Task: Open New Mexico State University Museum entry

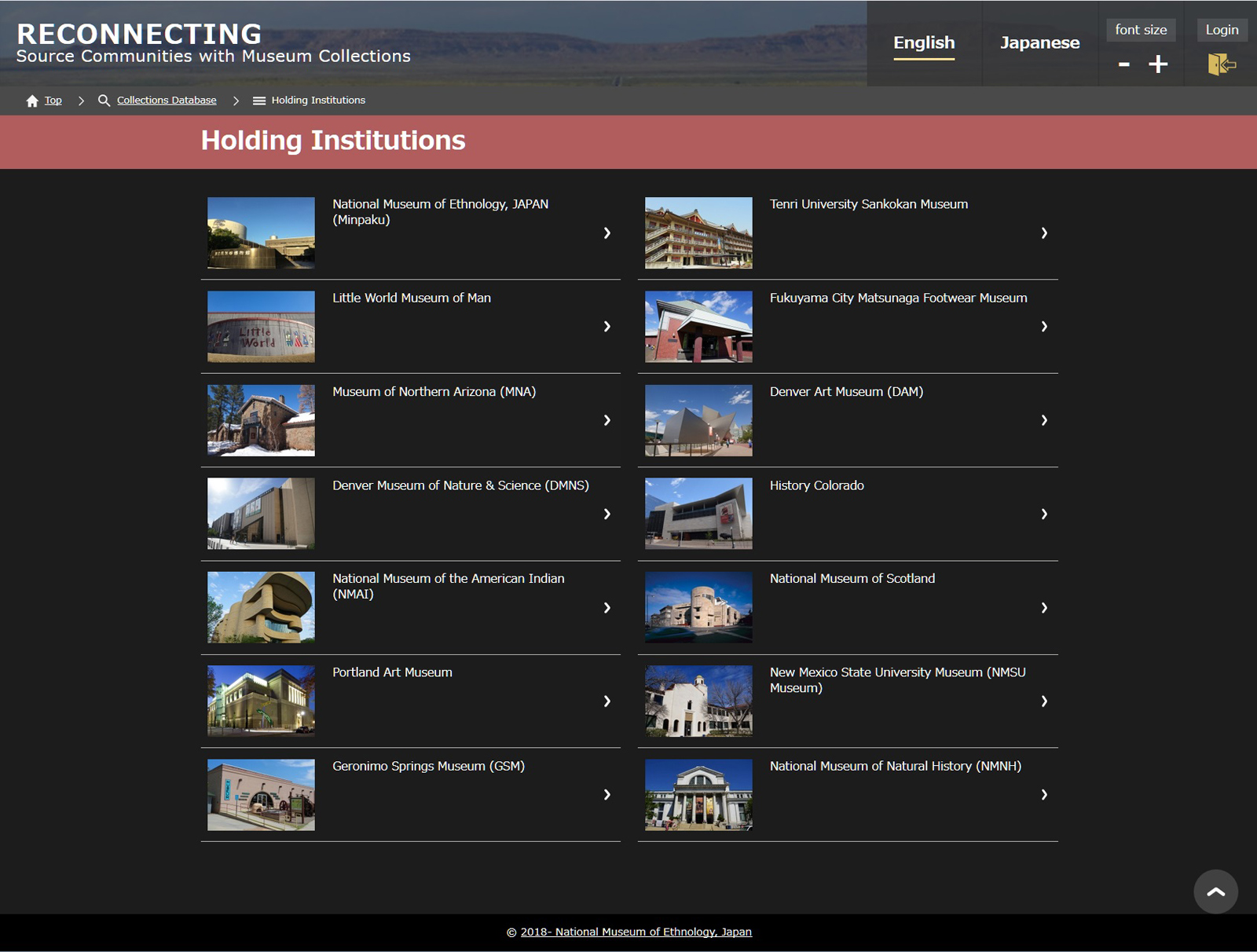Action: point(848,701)
